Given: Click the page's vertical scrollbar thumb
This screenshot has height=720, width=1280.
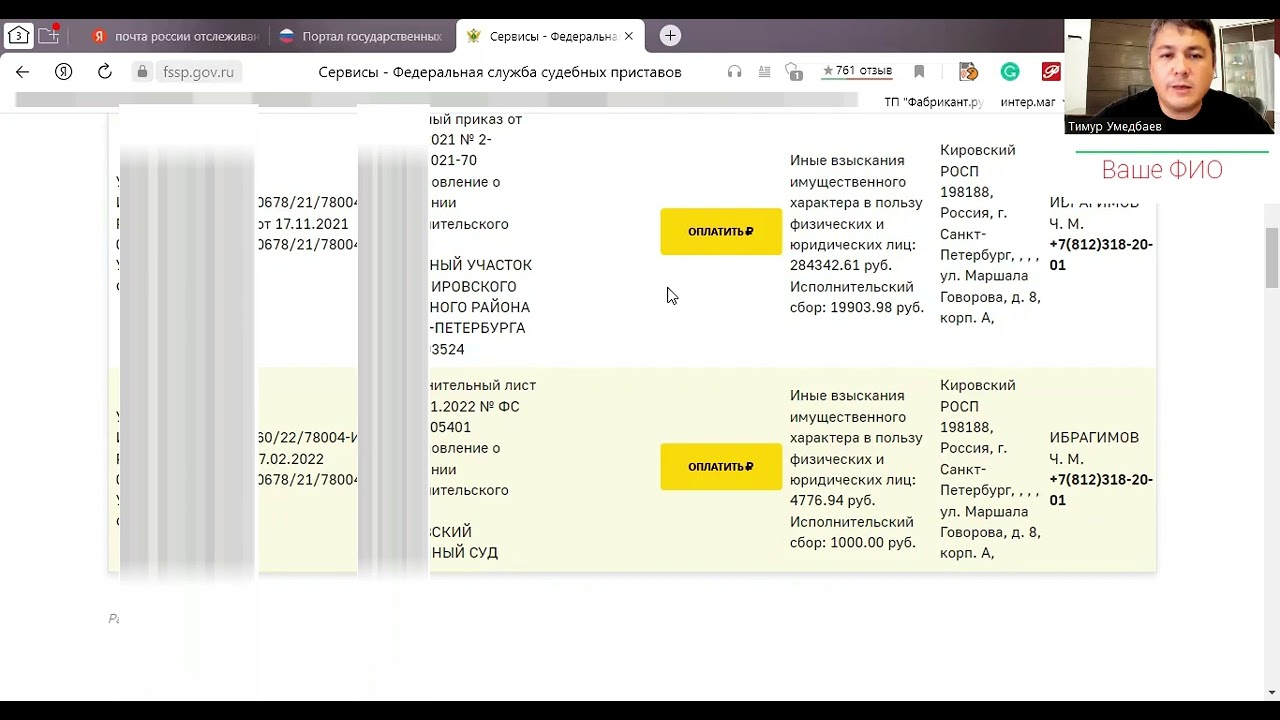Looking at the screenshot, I should click(1271, 257).
